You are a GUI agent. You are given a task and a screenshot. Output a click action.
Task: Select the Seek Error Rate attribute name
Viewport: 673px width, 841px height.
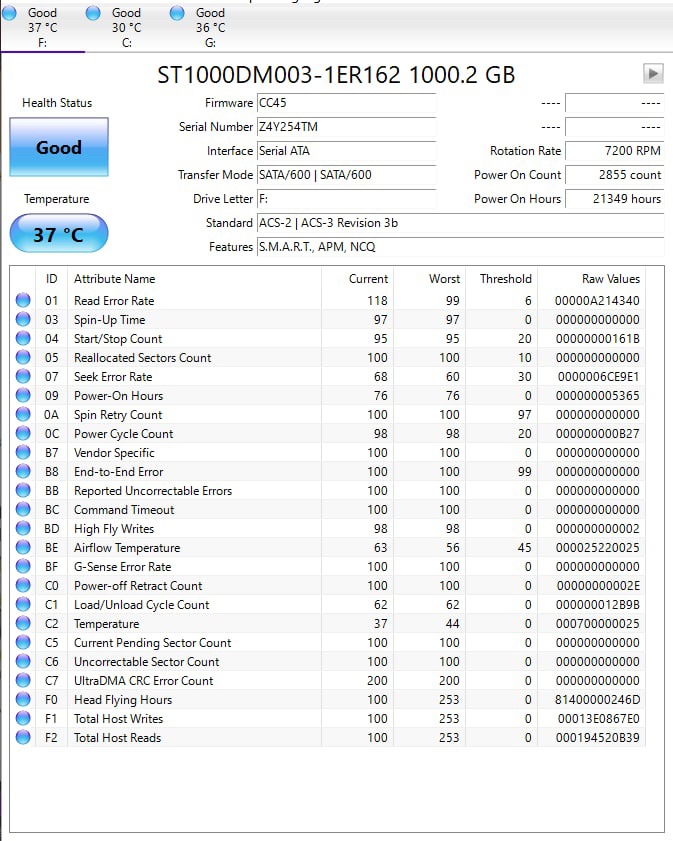click(x=113, y=377)
